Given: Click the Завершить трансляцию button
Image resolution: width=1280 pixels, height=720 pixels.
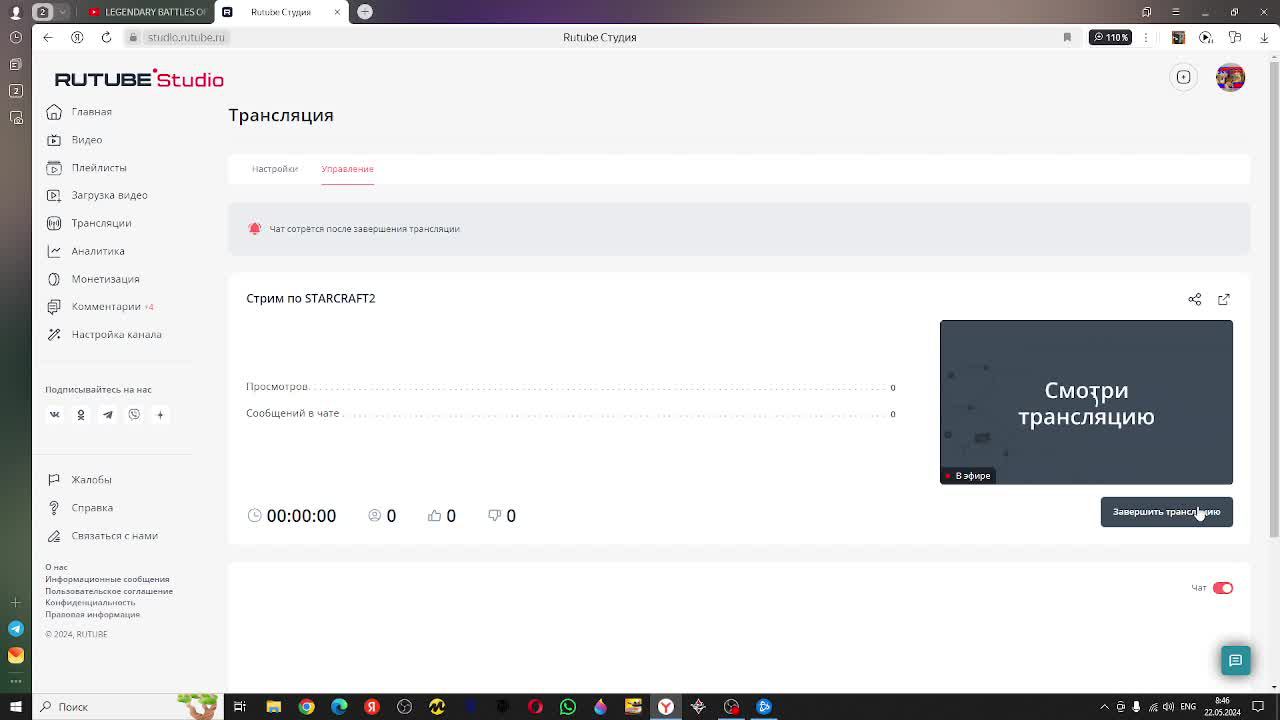Looking at the screenshot, I should [1166, 512].
